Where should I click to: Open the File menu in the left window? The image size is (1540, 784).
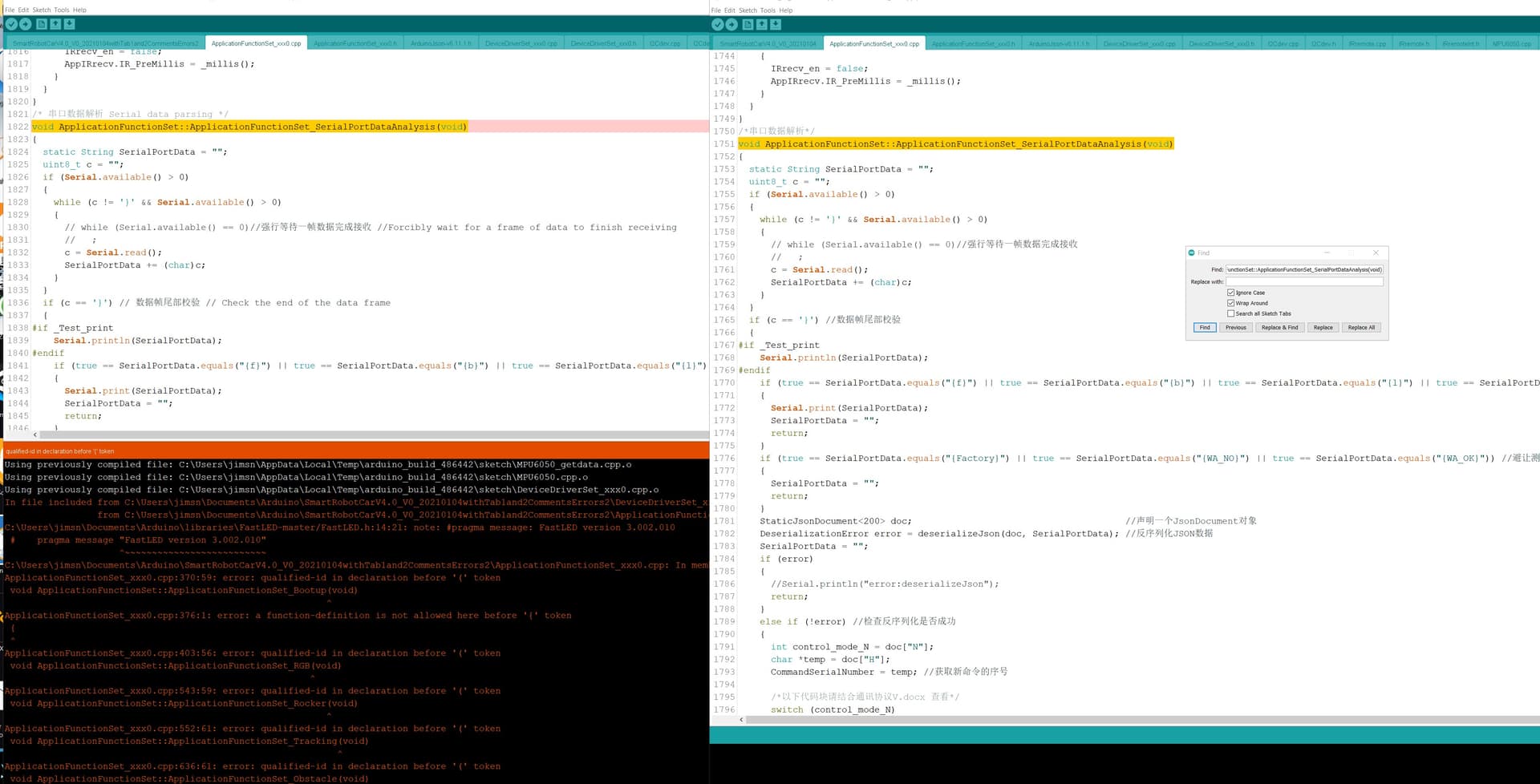pos(10,10)
